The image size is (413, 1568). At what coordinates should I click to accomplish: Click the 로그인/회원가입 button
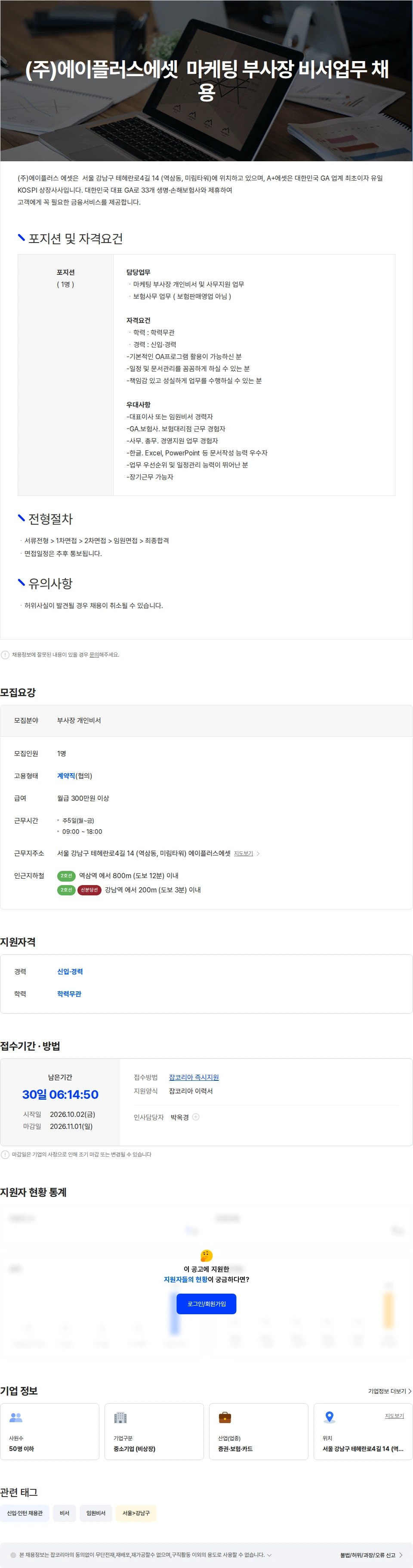(206, 1304)
